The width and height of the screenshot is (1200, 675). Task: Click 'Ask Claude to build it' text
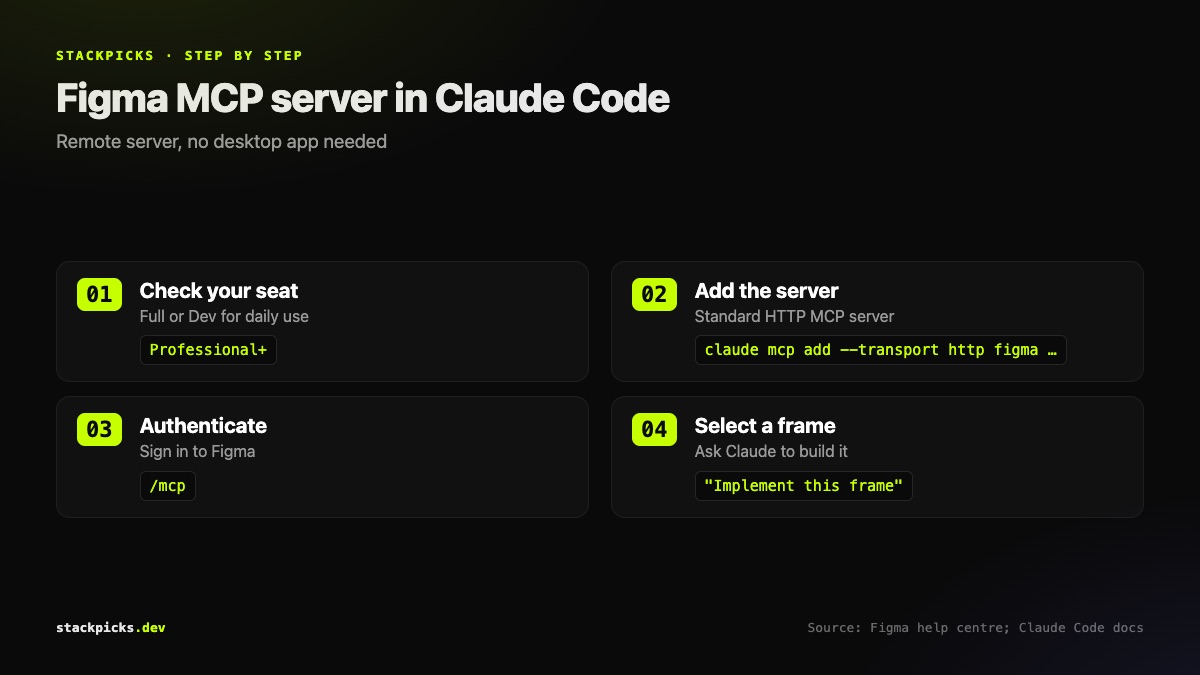tap(771, 451)
